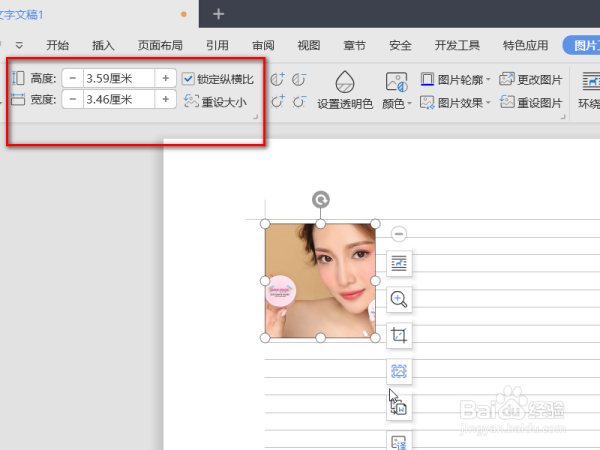Add a new document tab
The height and width of the screenshot is (450, 600).
point(218,14)
